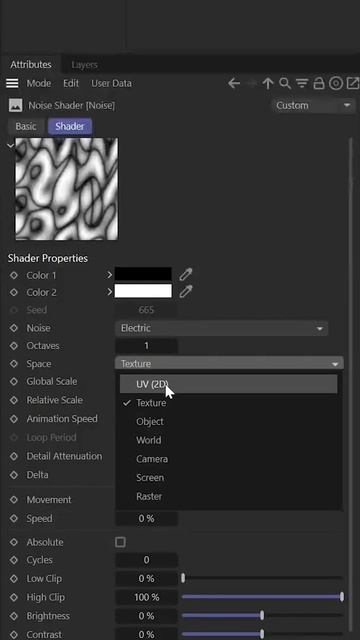The width and height of the screenshot is (360, 640).
Task: Toggle keyframe diamond for Delta
Action: tap(14, 475)
